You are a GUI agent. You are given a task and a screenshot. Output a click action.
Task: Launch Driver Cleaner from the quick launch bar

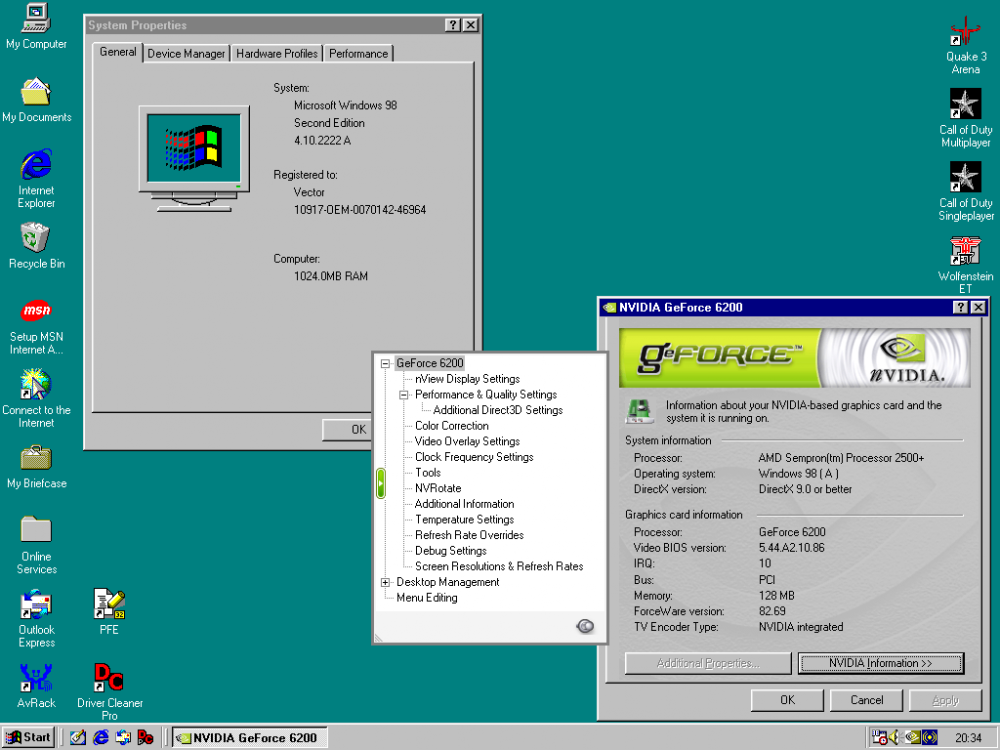pos(145,737)
